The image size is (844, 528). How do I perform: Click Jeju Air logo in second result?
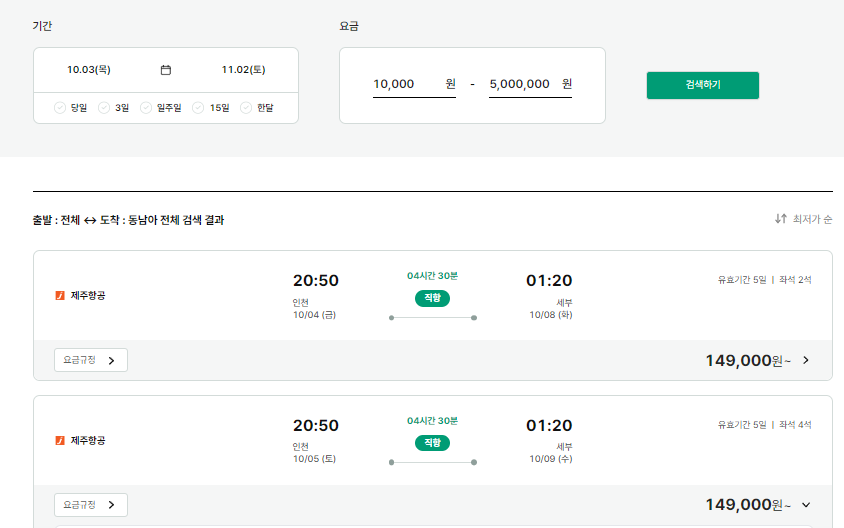pos(60,440)
